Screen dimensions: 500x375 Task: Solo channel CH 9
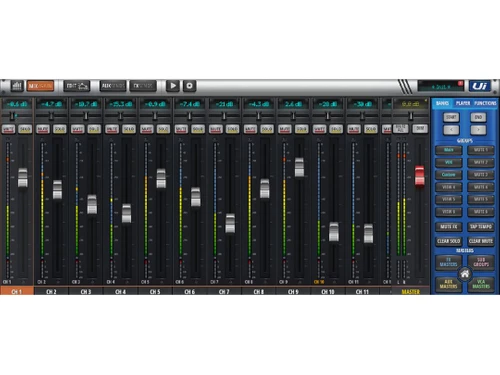[x=301, y=129]
